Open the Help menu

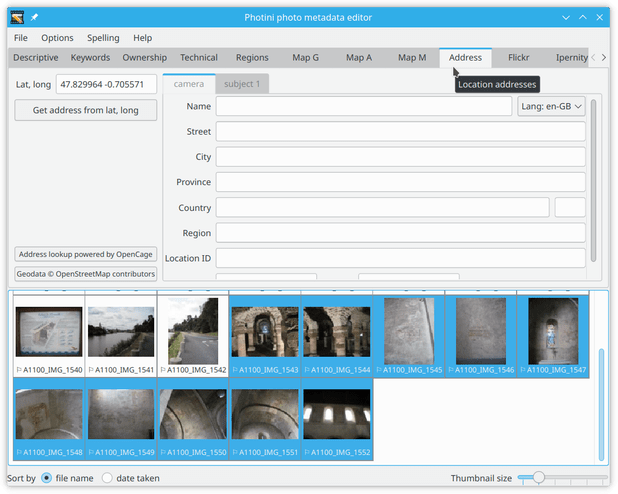(142, 38)
